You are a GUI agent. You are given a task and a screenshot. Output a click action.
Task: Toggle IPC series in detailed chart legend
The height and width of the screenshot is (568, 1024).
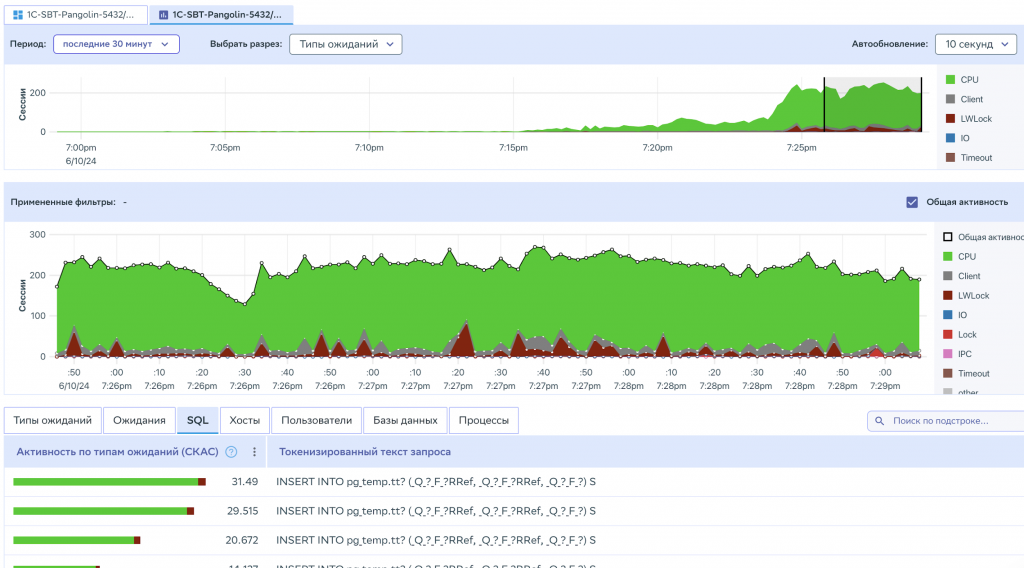point(948,354)
